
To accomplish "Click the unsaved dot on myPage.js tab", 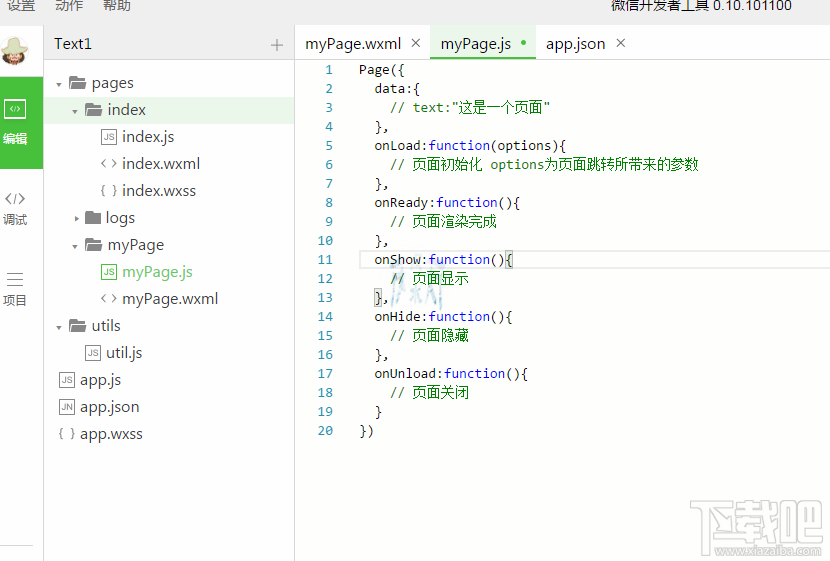I will coord(523,43).
